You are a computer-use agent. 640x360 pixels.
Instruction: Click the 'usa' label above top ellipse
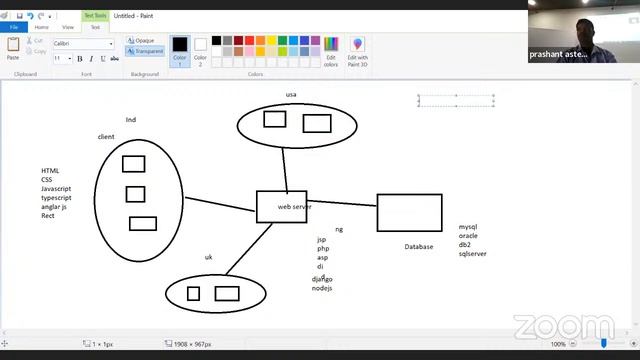(291, 95)
